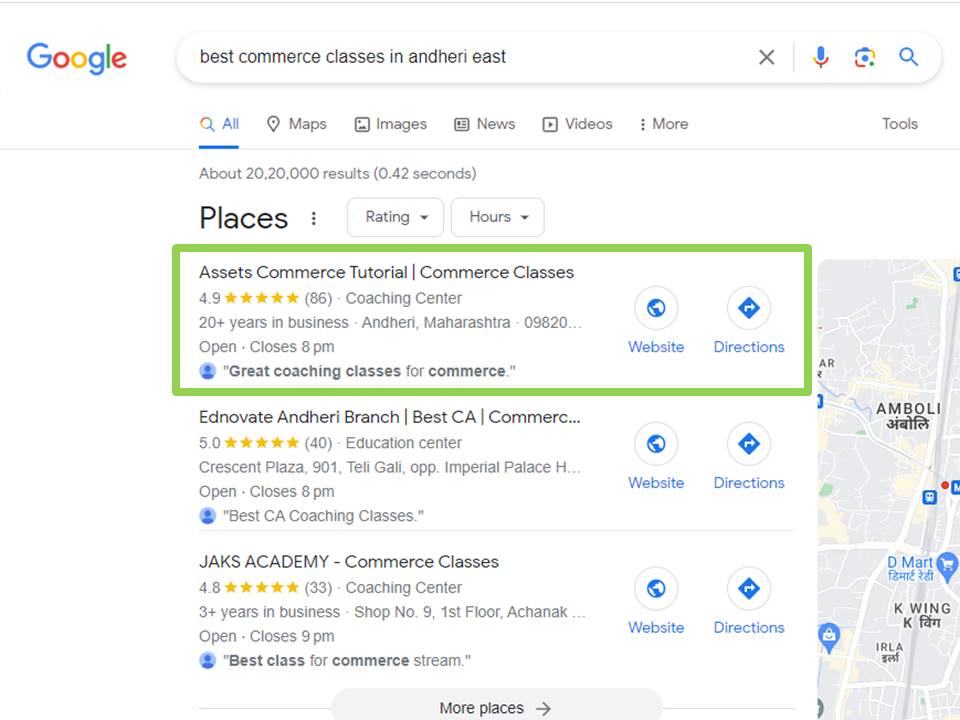The image size is (960, 720).
Task: Get Directions to Ednovate Andheri Branch
Action: click(748, 457)
